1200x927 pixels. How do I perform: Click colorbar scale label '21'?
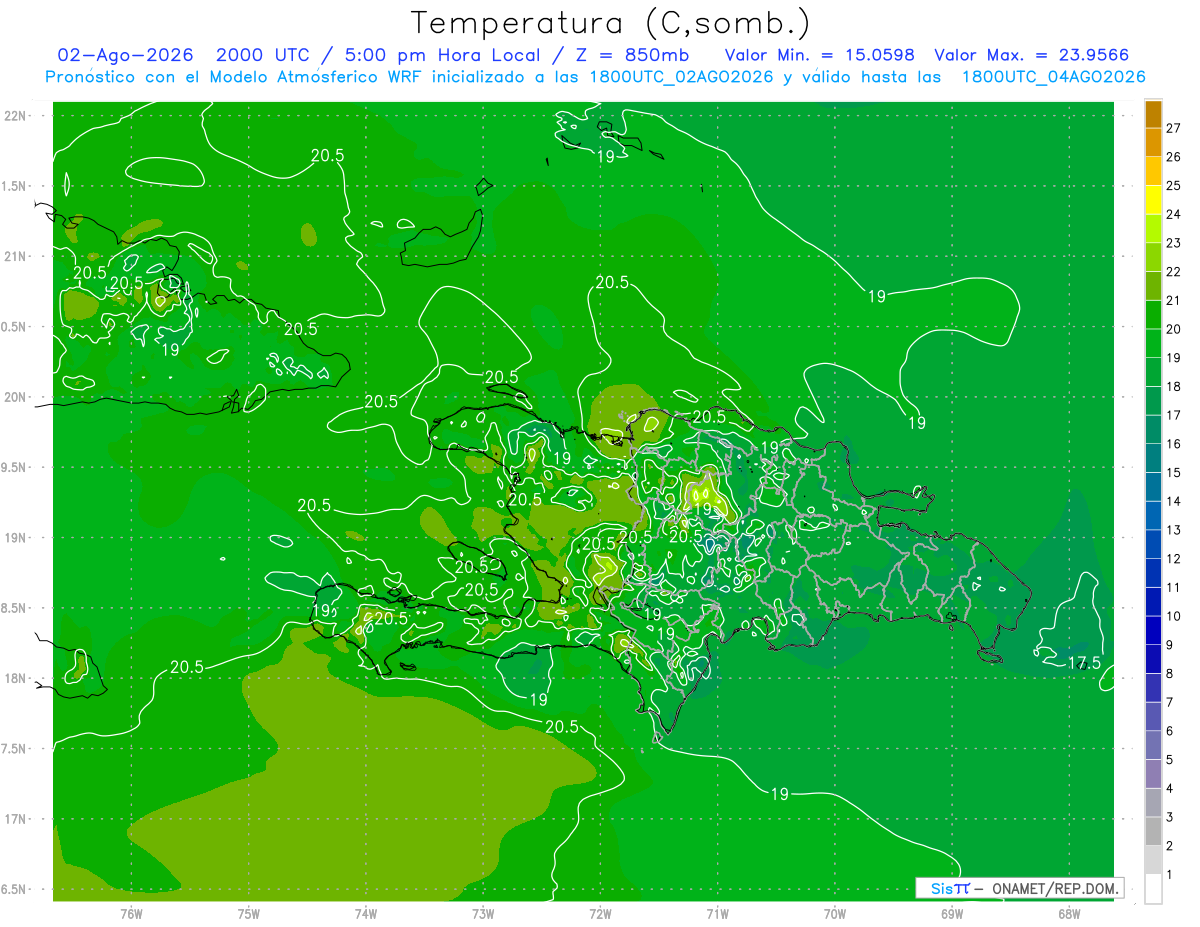pyautogui.click(x=1173, y=300)
